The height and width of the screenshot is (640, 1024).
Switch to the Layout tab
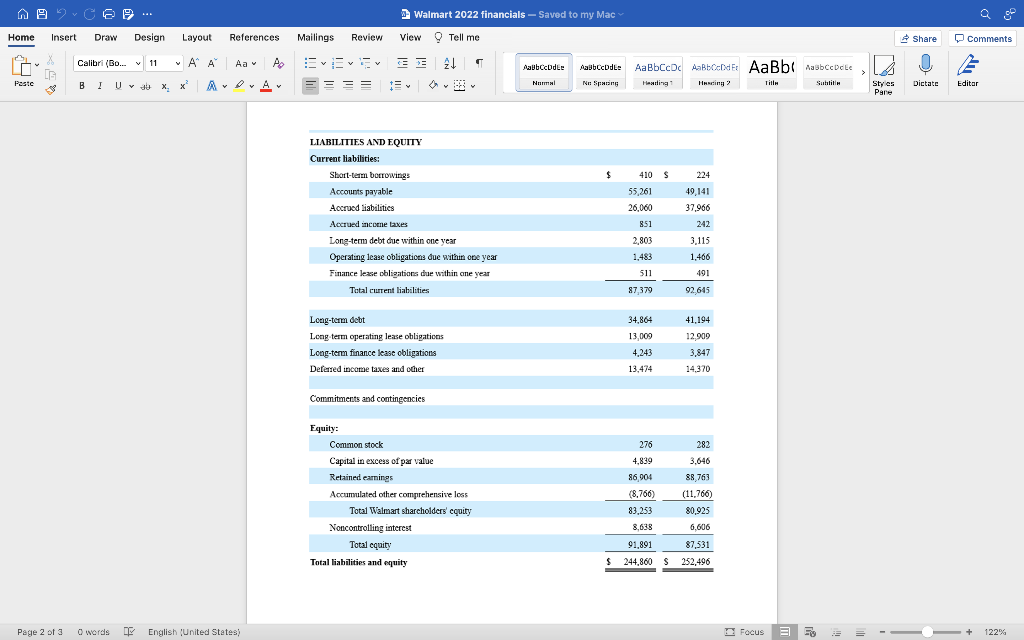(197, 37)
